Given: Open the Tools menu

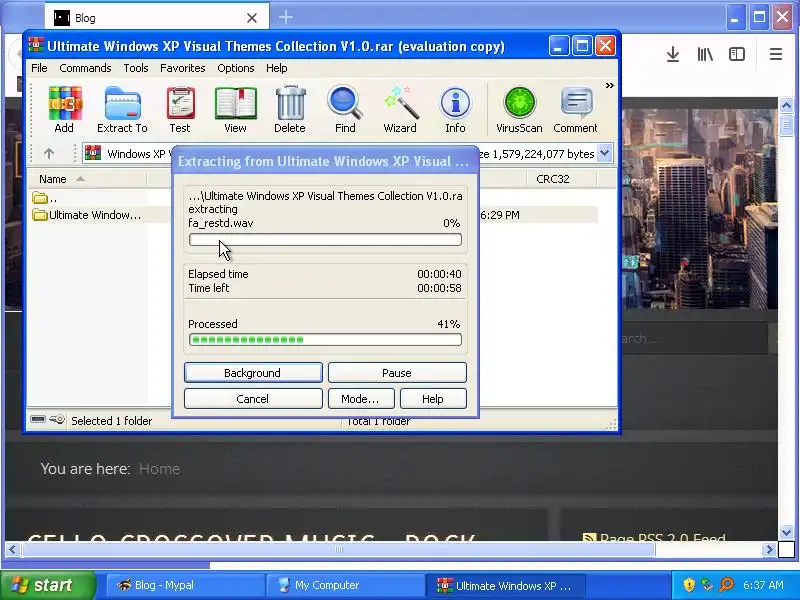Looking at the screenshot, I should [136, 68].
